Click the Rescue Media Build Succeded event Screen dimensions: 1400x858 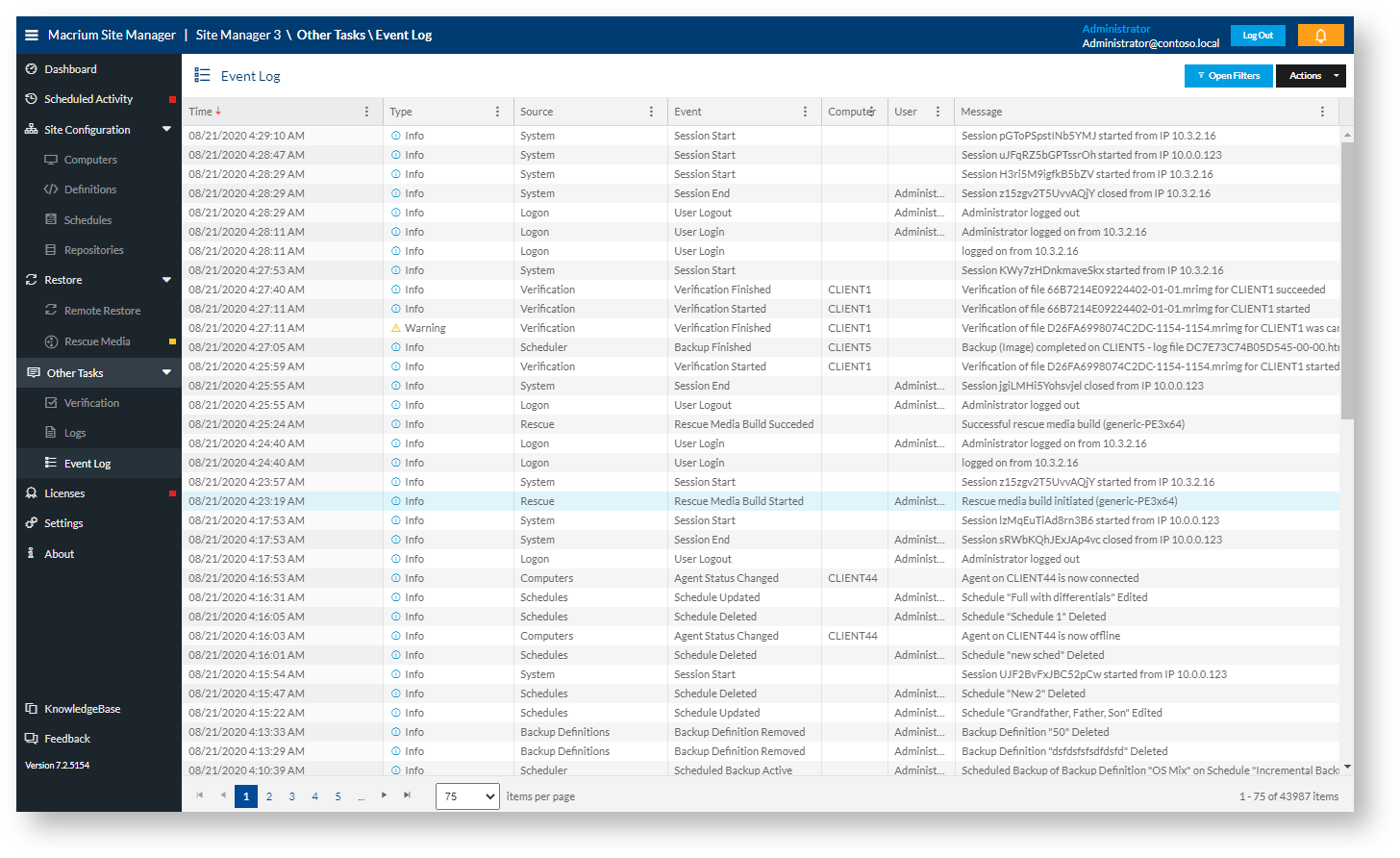[x=743, y=424]
